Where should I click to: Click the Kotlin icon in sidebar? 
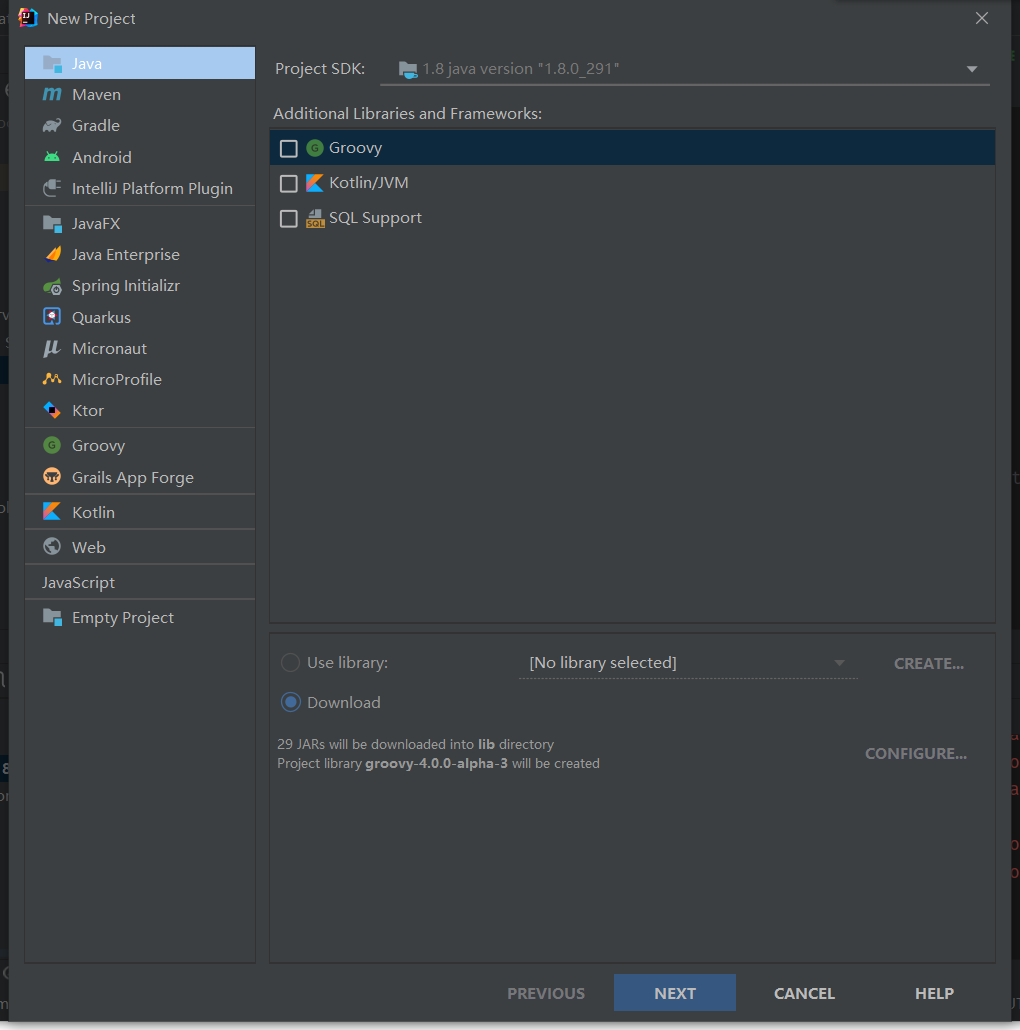[52, 512]
